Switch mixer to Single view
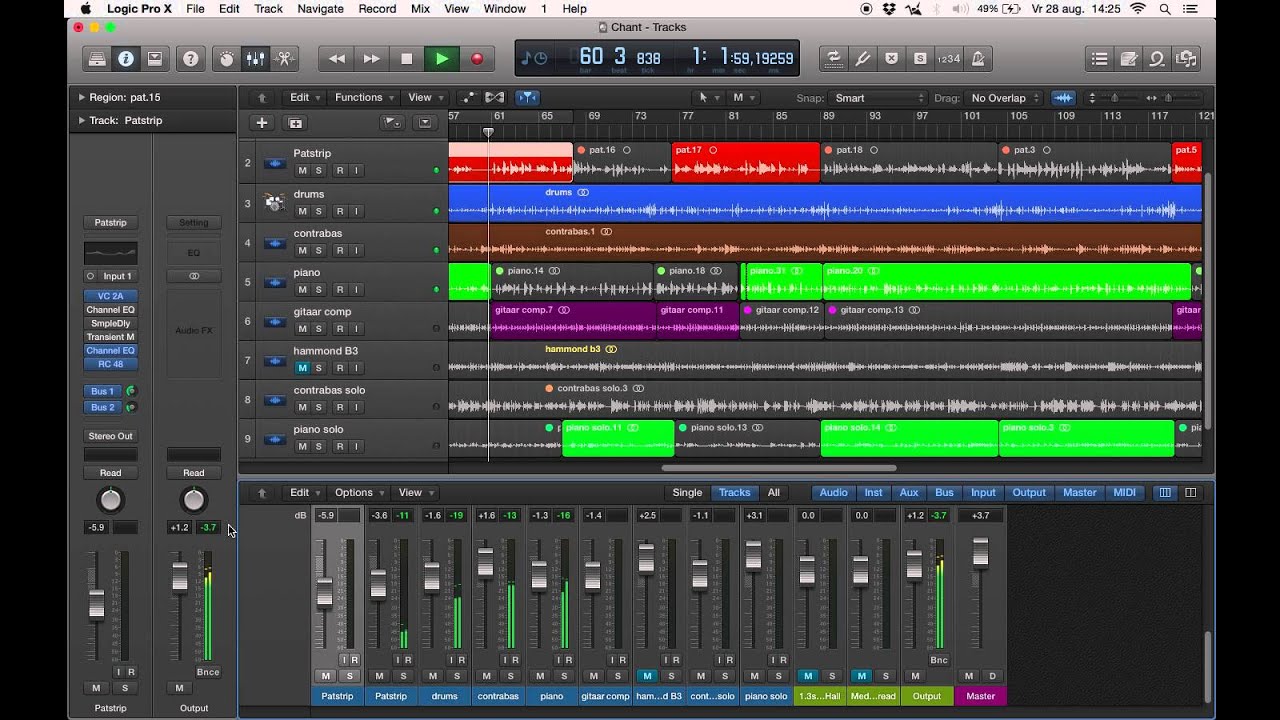 pos(687,493)
